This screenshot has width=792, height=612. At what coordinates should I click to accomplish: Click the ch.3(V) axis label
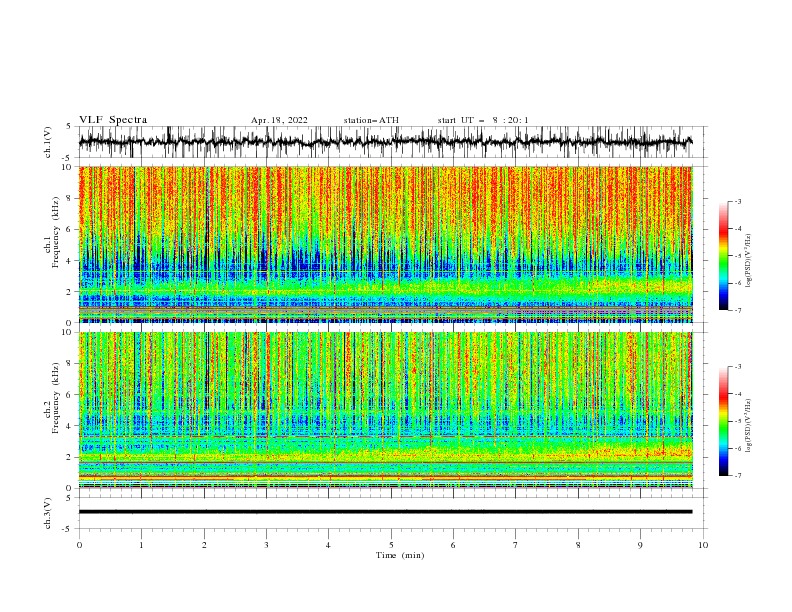click(48, 513)
